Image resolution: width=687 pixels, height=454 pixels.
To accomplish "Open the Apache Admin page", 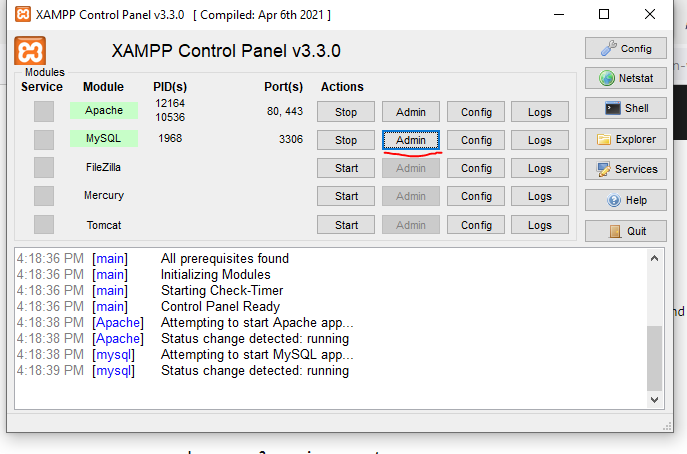I will click(411, 112).
